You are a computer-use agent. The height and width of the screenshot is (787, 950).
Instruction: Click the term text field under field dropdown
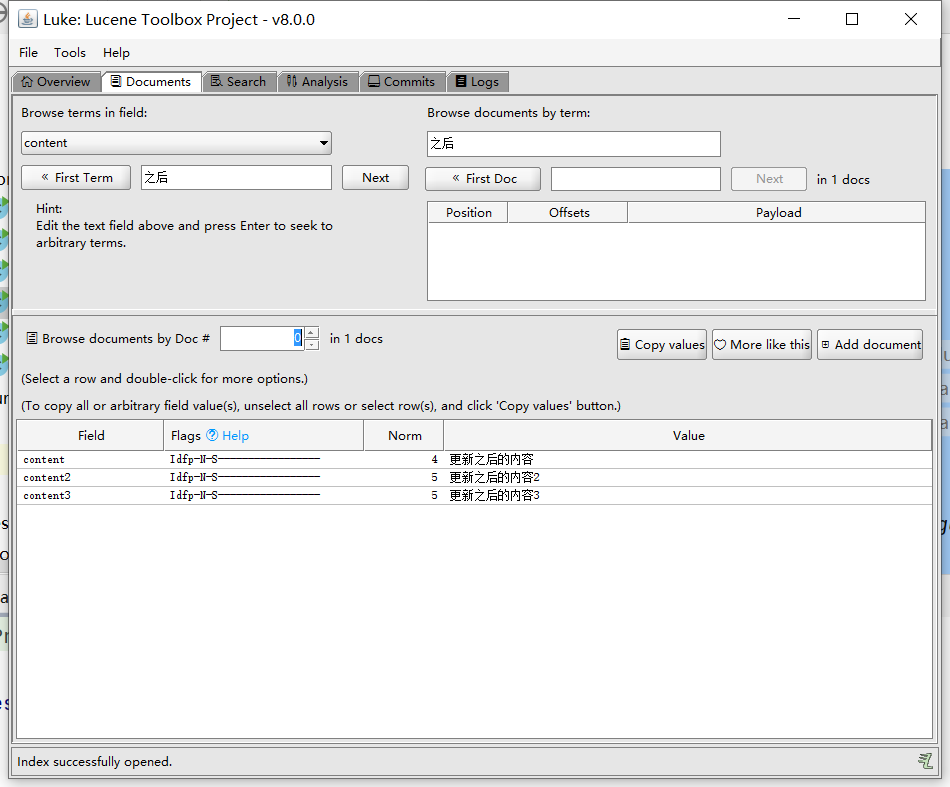point(236,178)
